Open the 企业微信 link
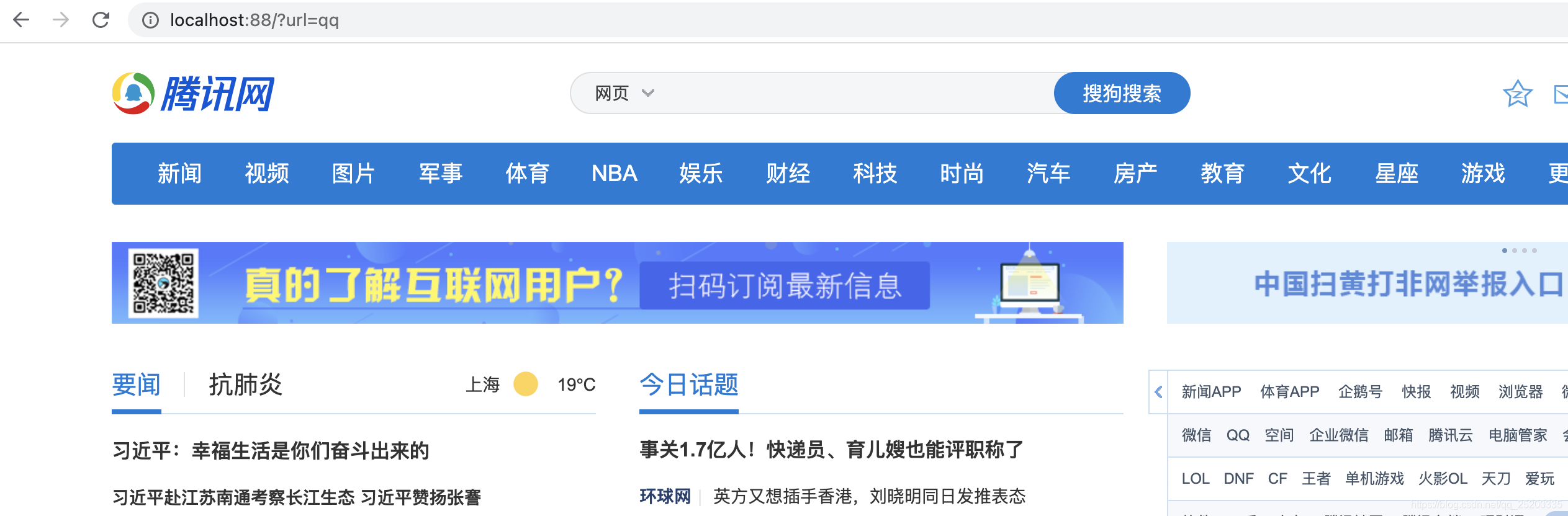This screenshot has height=516, width=1568. [x=1339, y=435]
